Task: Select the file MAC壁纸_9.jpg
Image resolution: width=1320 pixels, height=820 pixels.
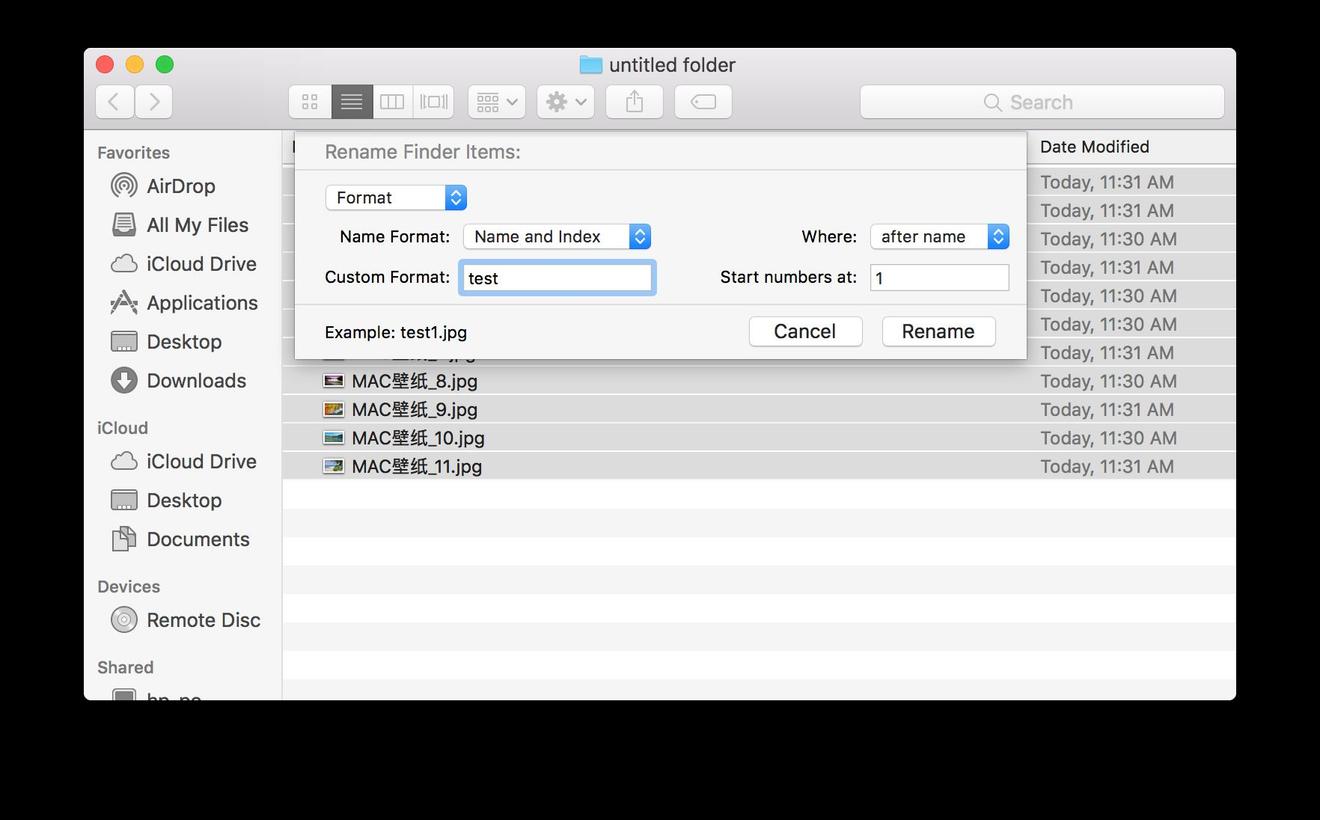Action: (x=414, y=409)
